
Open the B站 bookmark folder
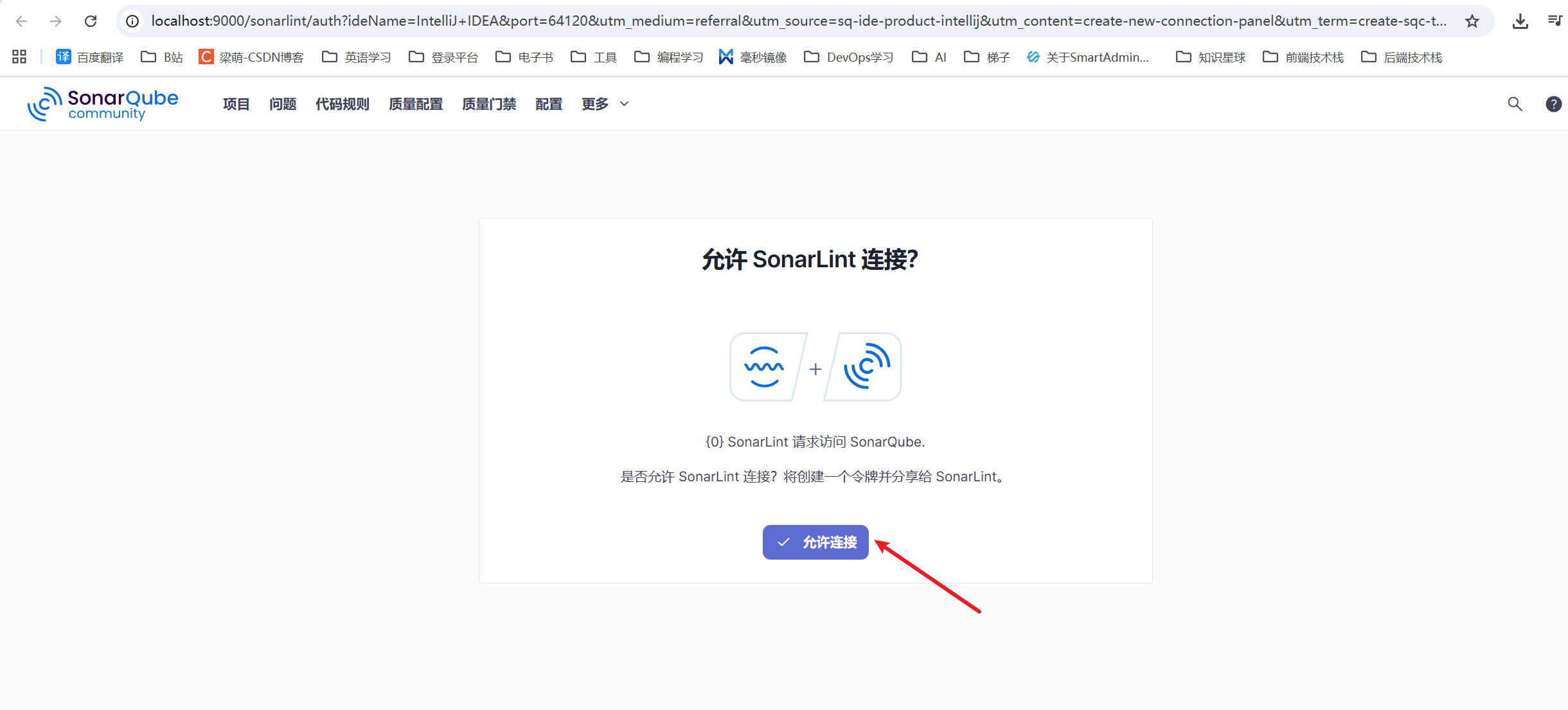coord(162,57)
